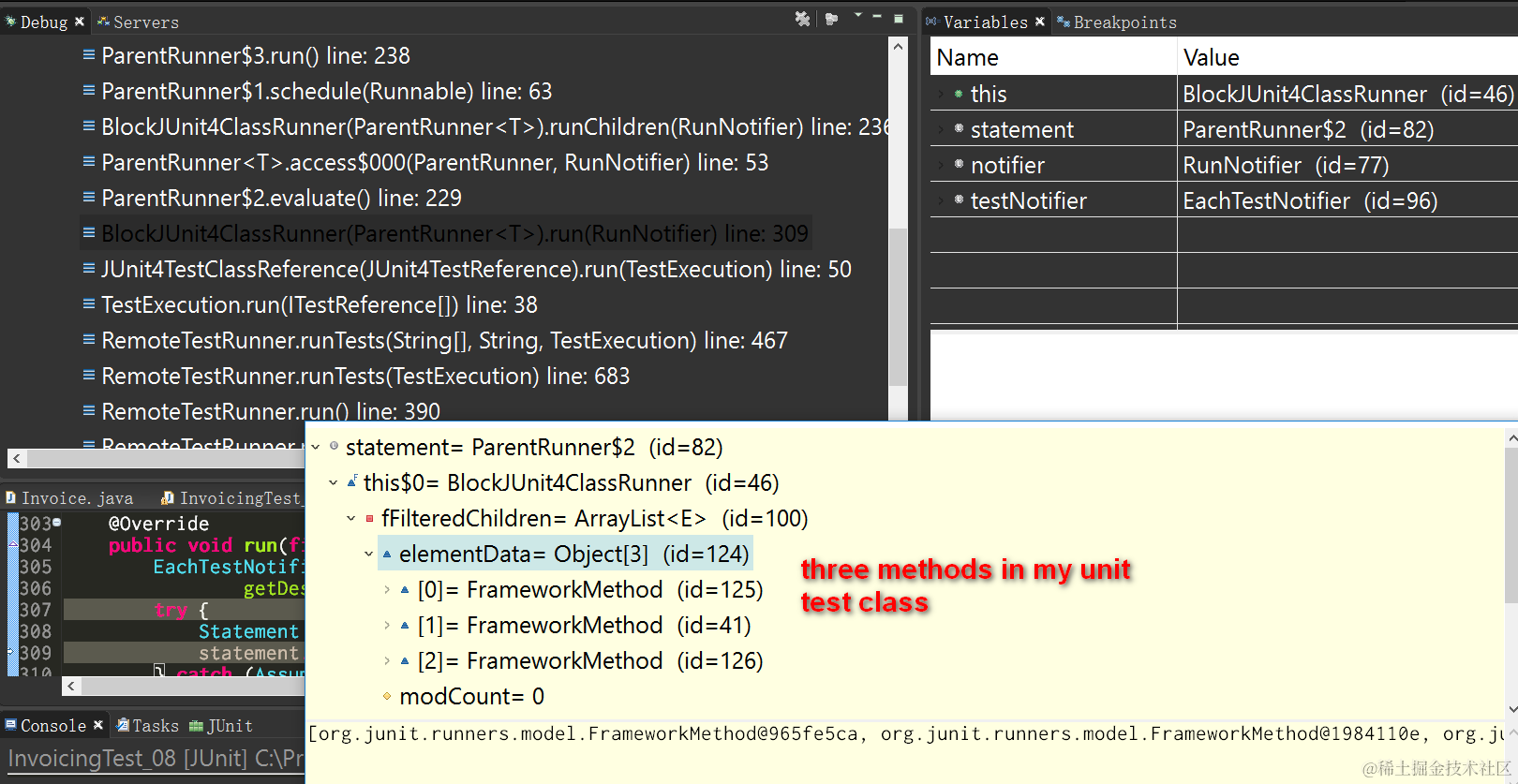Click the Name column header
The image size is (1518, 784).
coord(1053,57)
